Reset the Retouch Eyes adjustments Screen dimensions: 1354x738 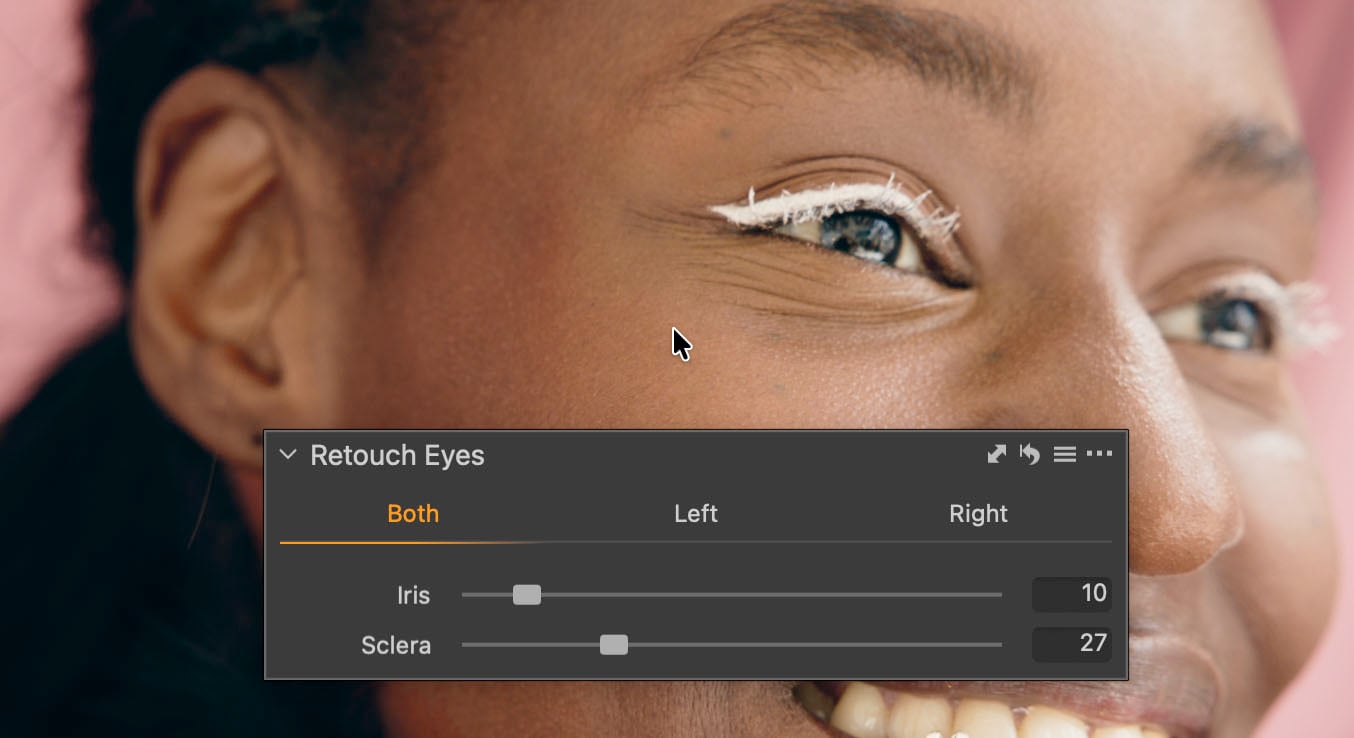pos(1029,455)
